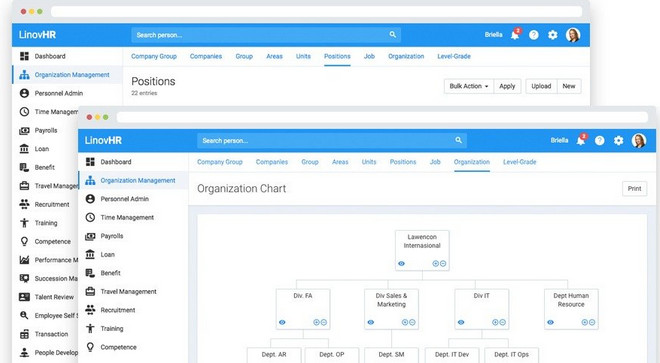Click front window browser address bar
Image resolution: width=660 pixels, height=363 pixels.
pyautogui.click(x=382, y=117)
